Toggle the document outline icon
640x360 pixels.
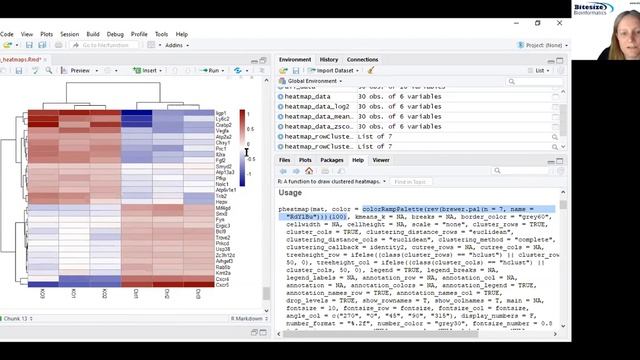(x=262, y=71)
